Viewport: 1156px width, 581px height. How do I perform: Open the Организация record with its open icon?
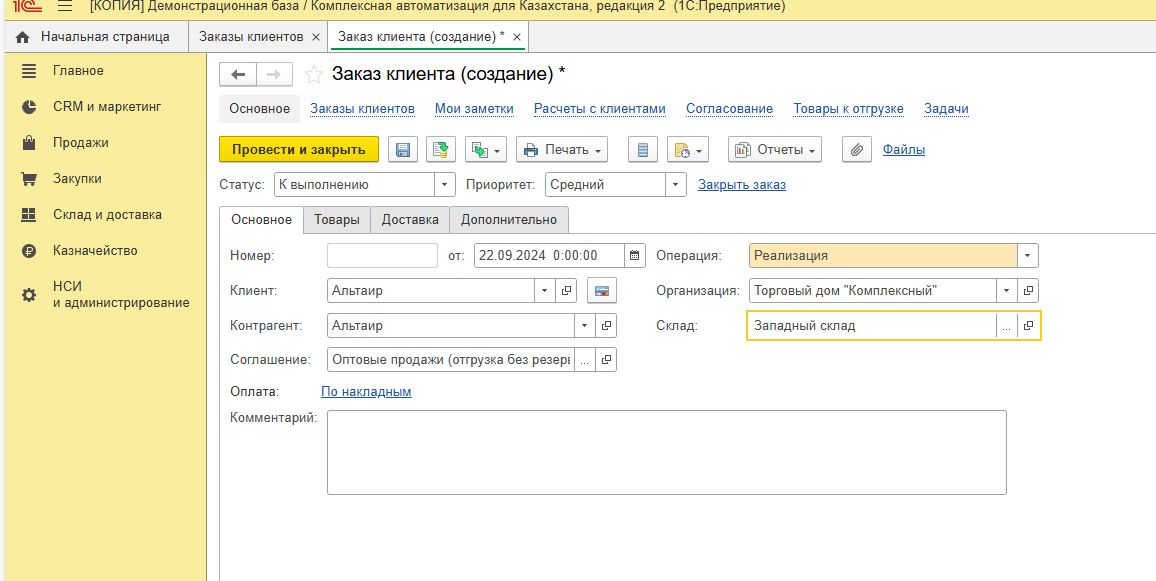pyautogui.click(x=1028, y=291)
